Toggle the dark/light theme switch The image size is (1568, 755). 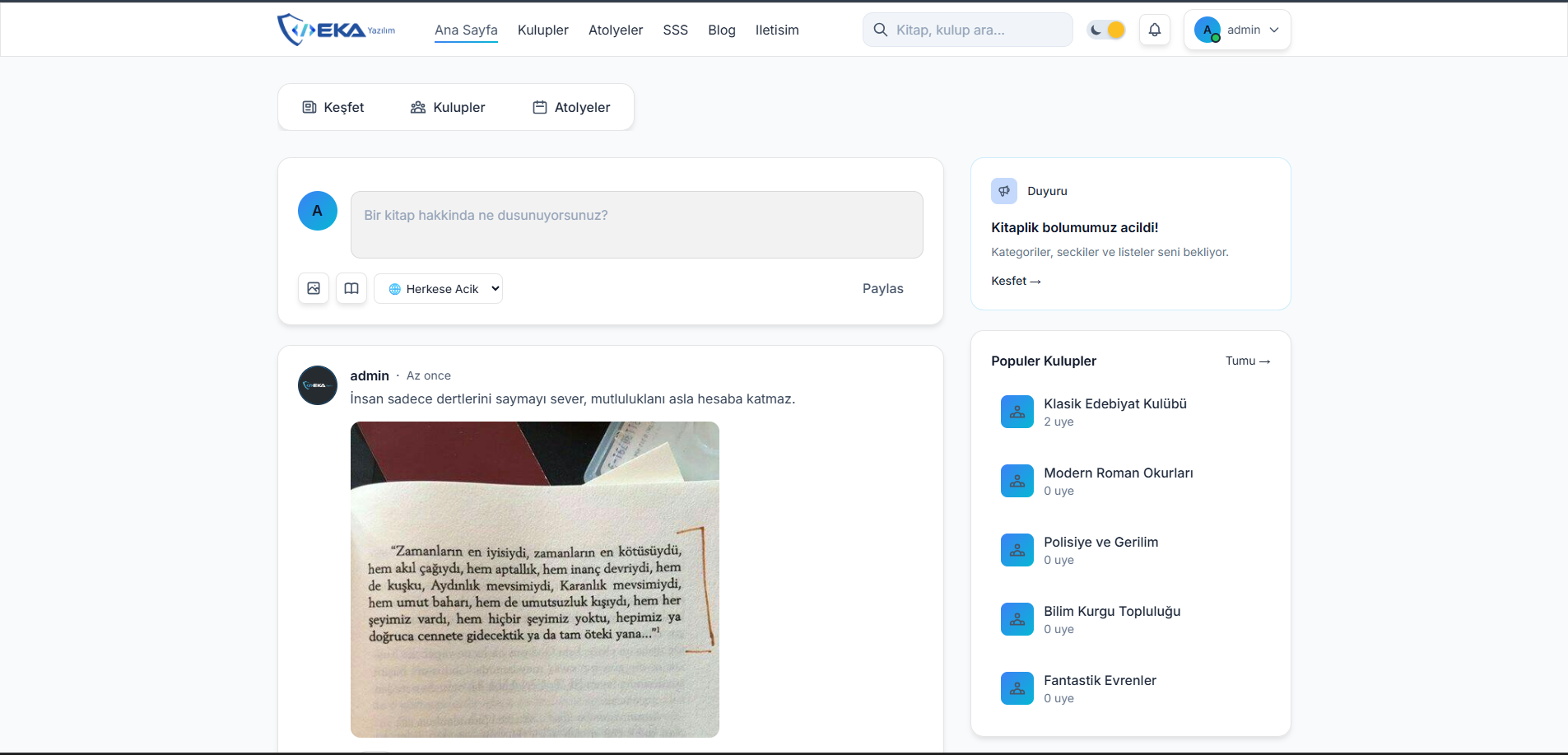(x=1106, y=30)
